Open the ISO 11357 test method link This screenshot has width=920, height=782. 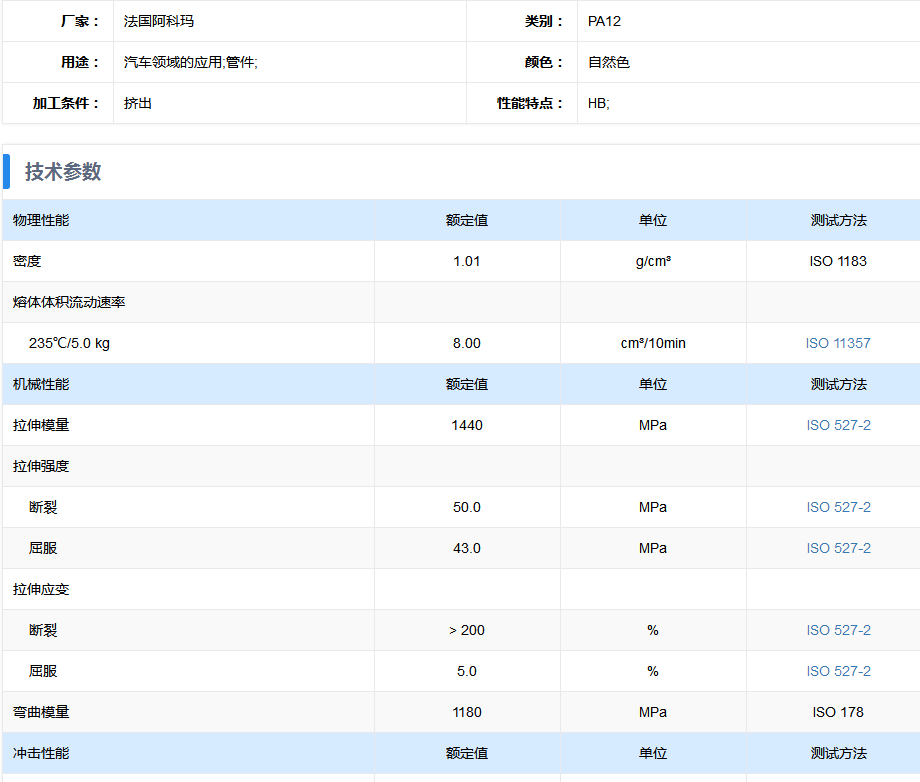coord(838,343)
